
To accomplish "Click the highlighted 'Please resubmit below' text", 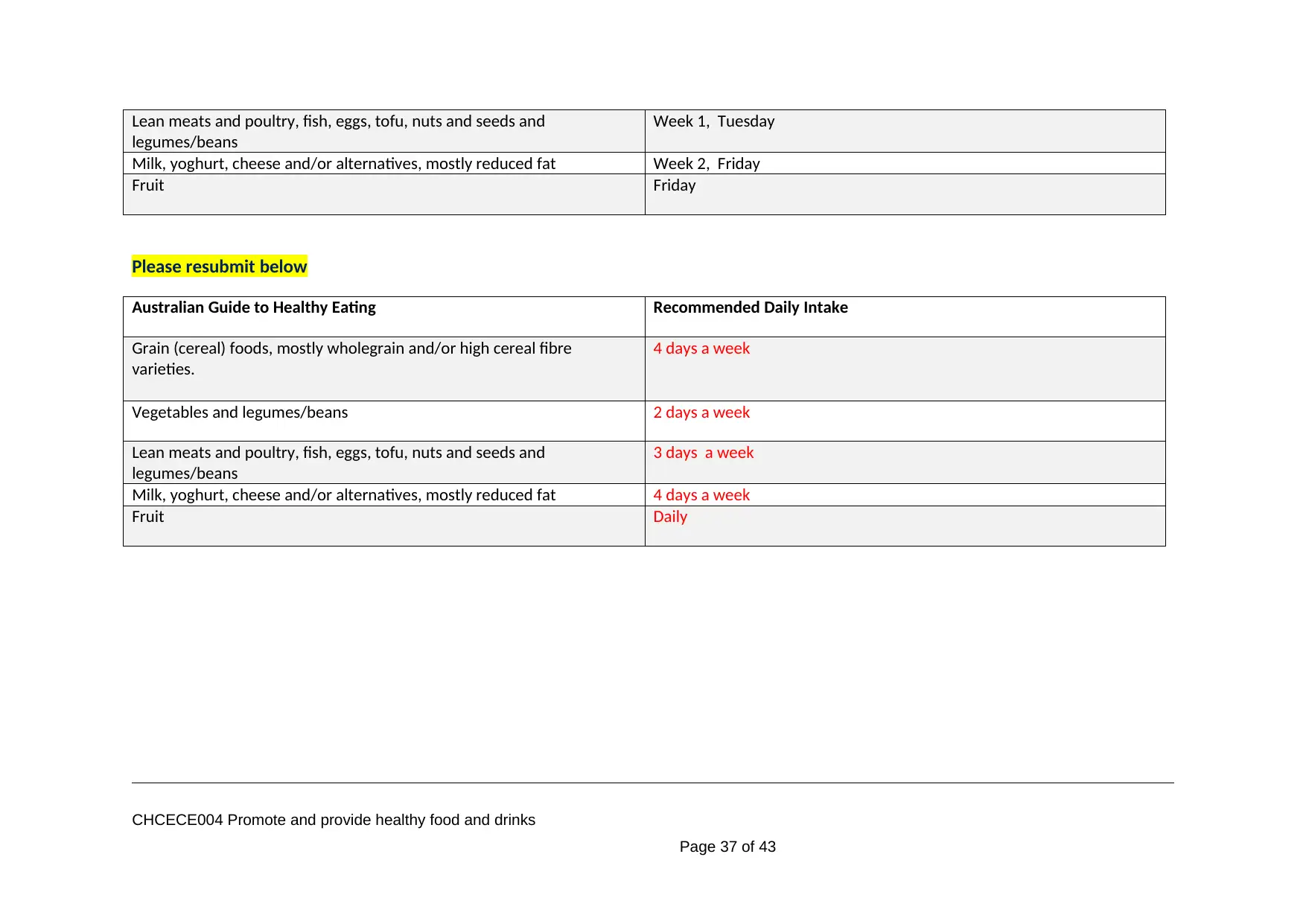I will click(219, 267).
